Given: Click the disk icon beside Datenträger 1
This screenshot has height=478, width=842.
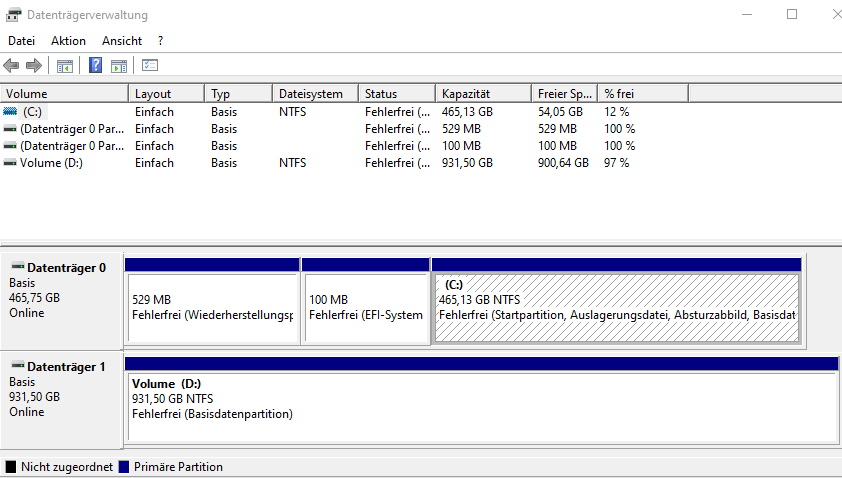Looking at the screenshot, I should [x=18, y=366].
